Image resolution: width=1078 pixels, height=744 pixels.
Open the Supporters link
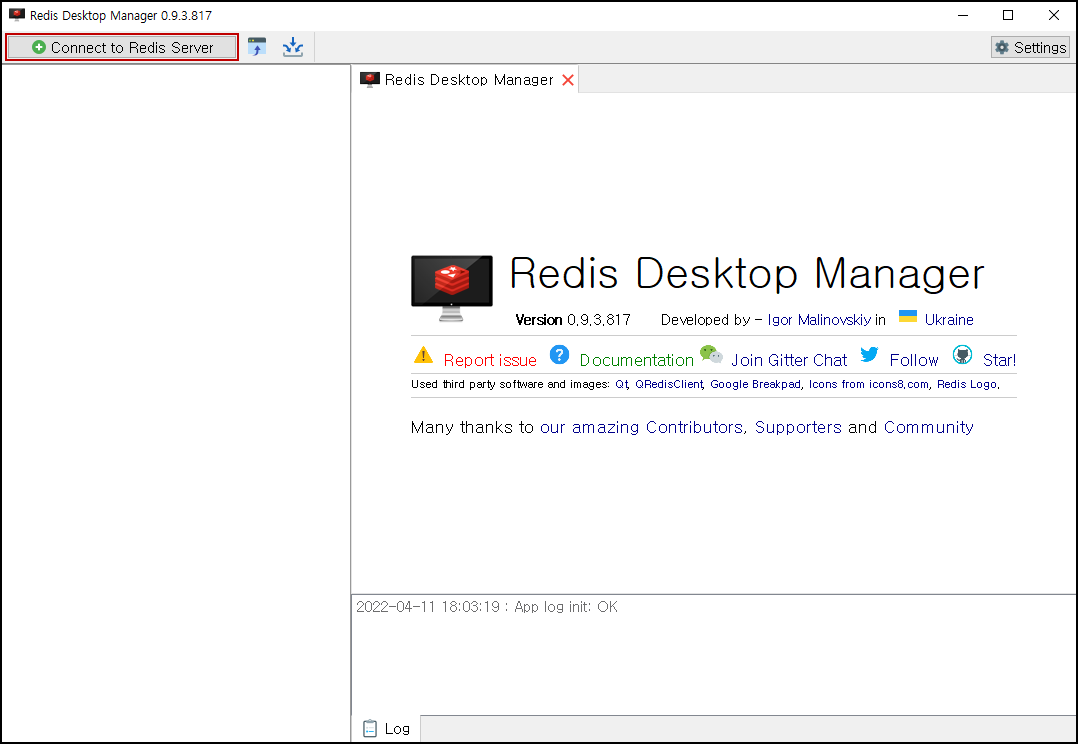click(798, 427)
